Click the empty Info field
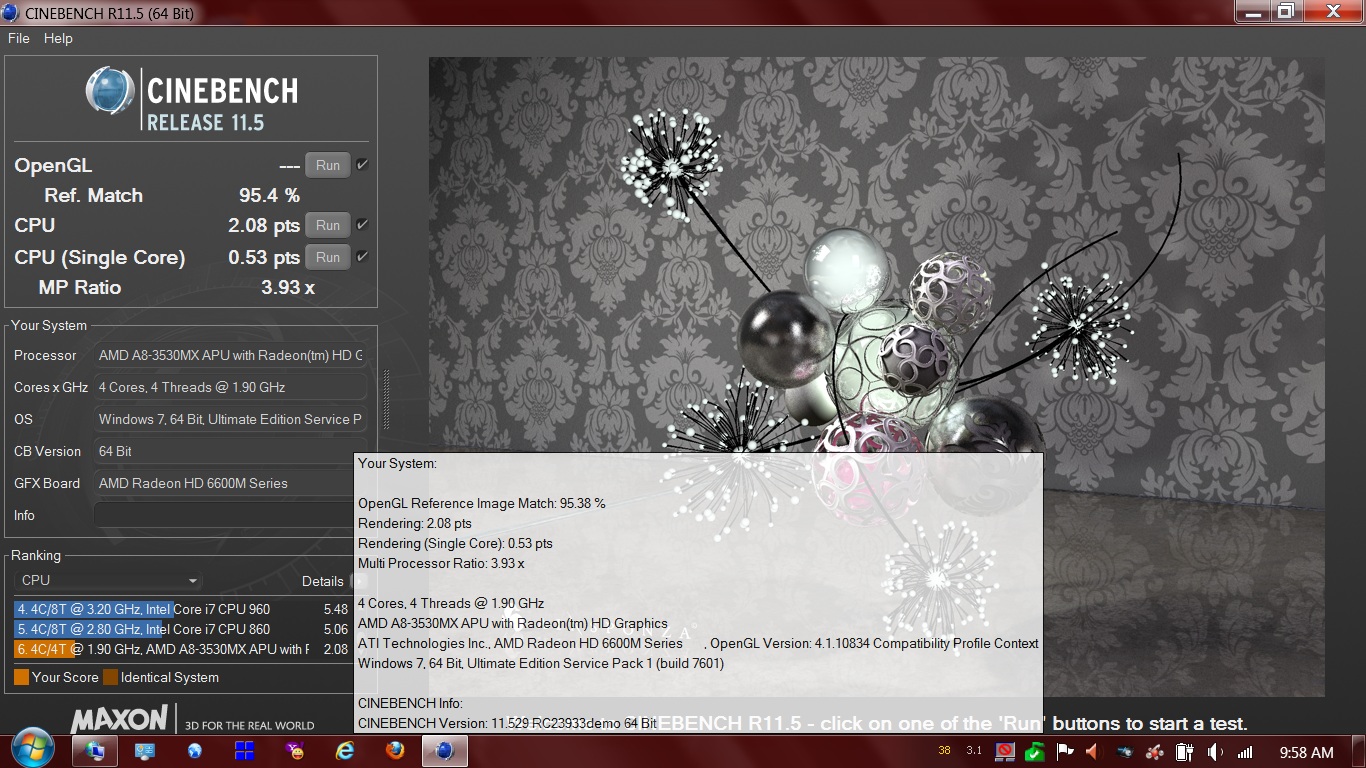This screenshot has height=768, width=1366. point(224,515)
